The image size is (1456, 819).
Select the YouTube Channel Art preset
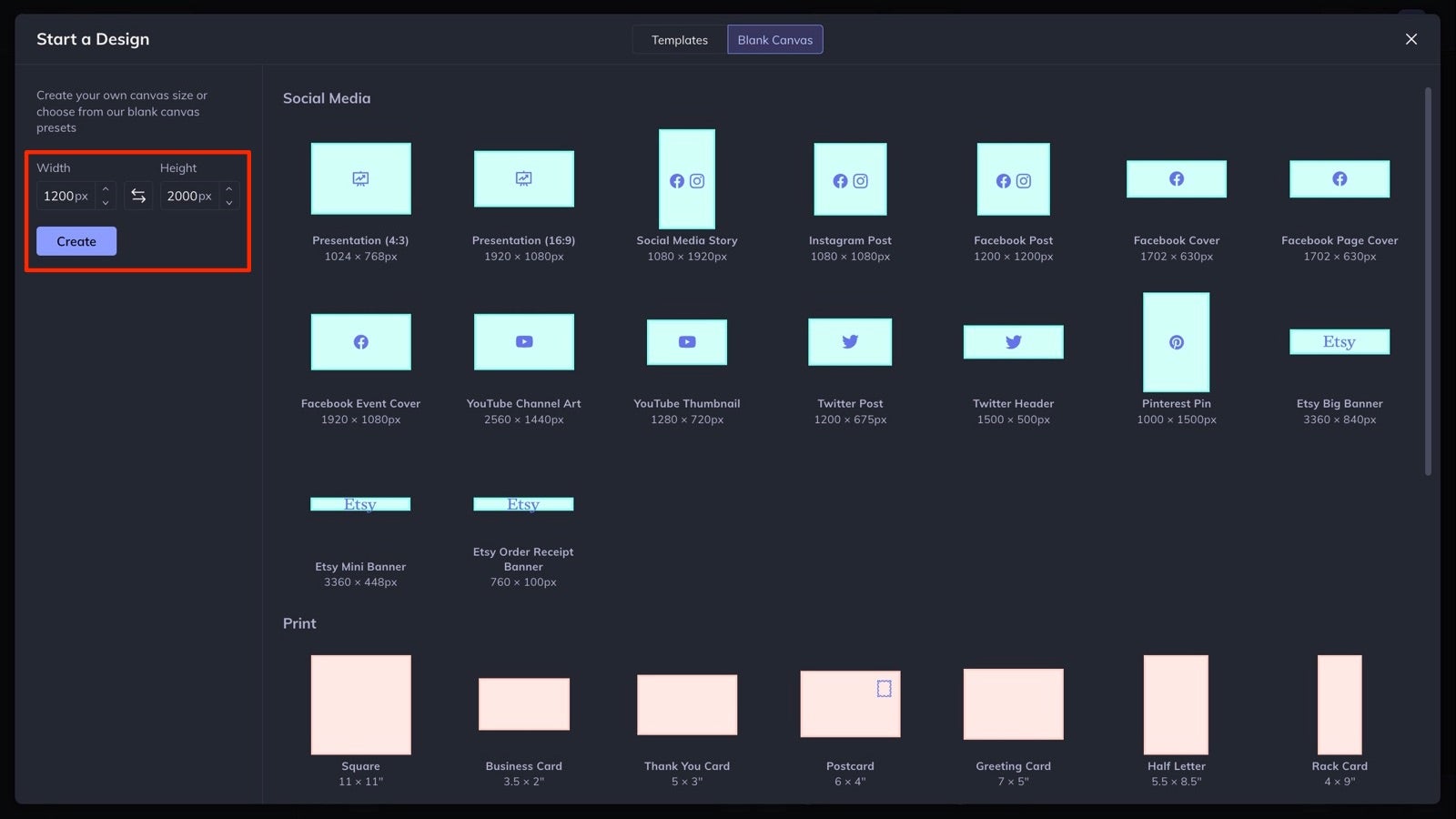tap(523, 342)
